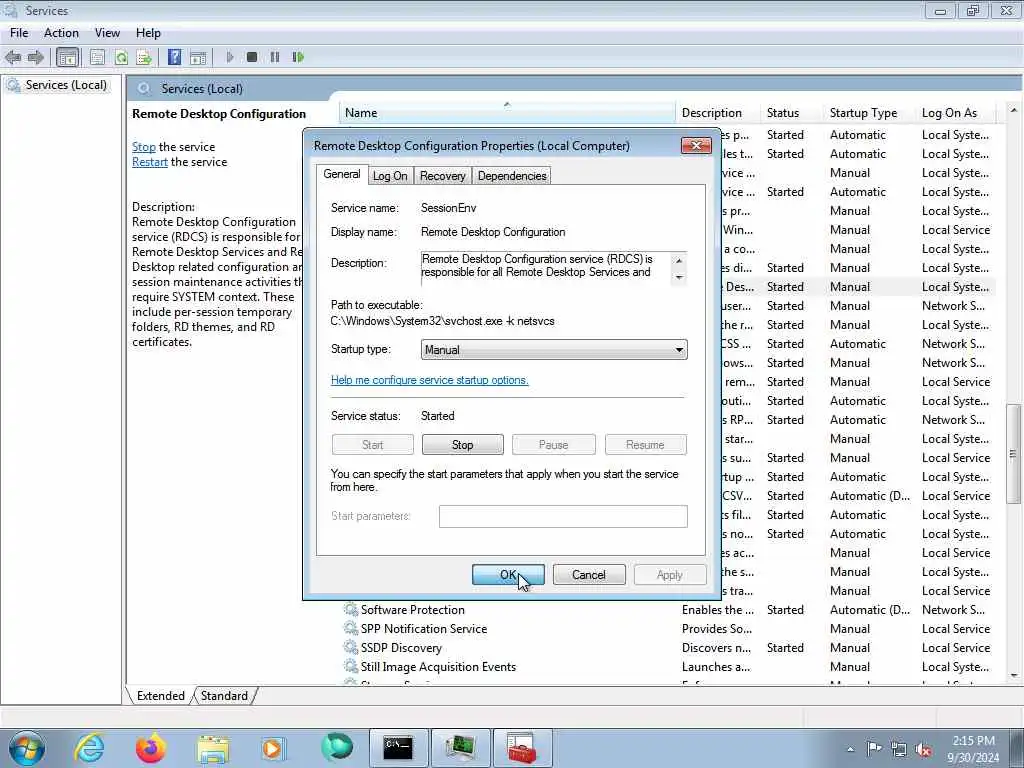Click the Pause Service toolbar icon
Screen dimensions: 1024x768
click(x=275, y=57)
